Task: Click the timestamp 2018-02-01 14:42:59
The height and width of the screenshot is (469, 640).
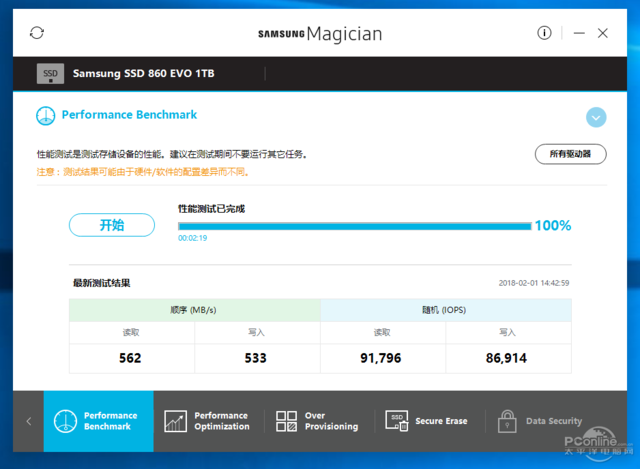Action: click(533, 283)
